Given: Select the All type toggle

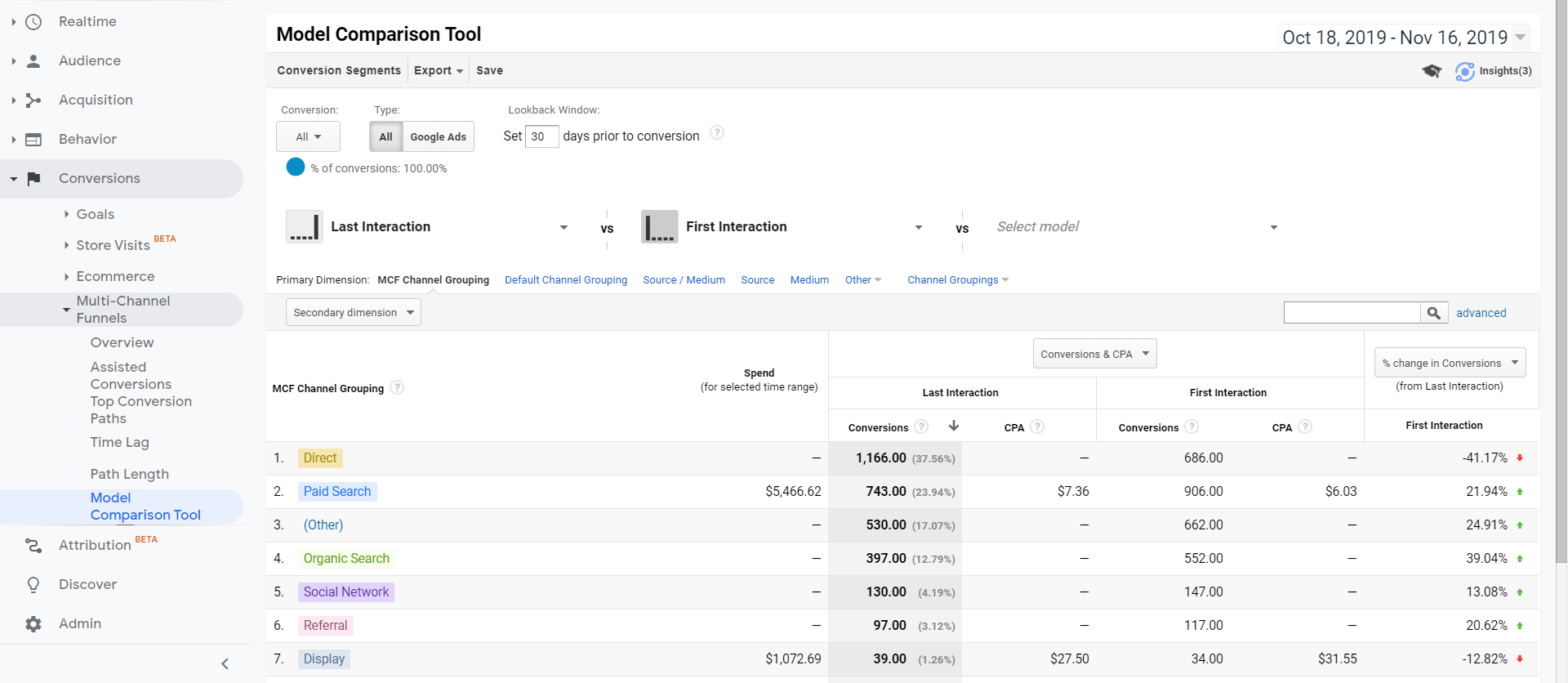Looking at the screenshot, I should (385, 137).
